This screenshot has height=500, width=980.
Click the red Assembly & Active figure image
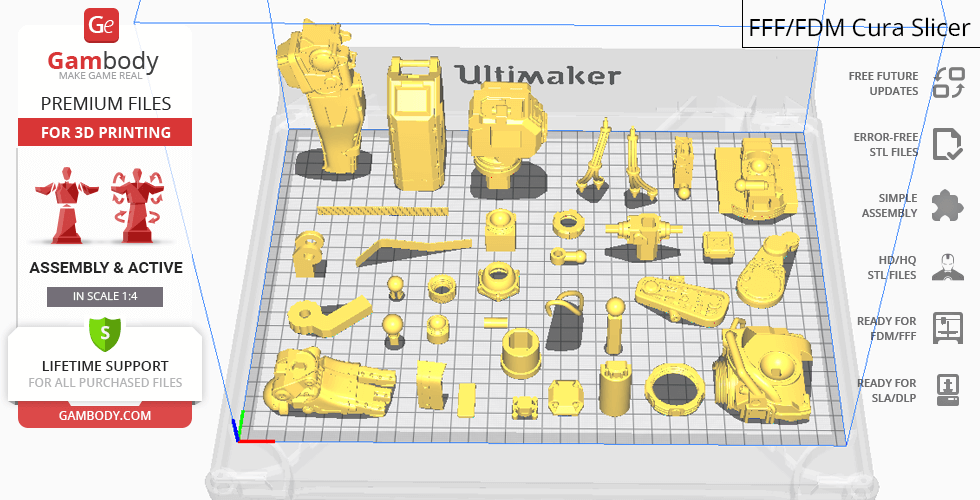(x=104, y=208)
